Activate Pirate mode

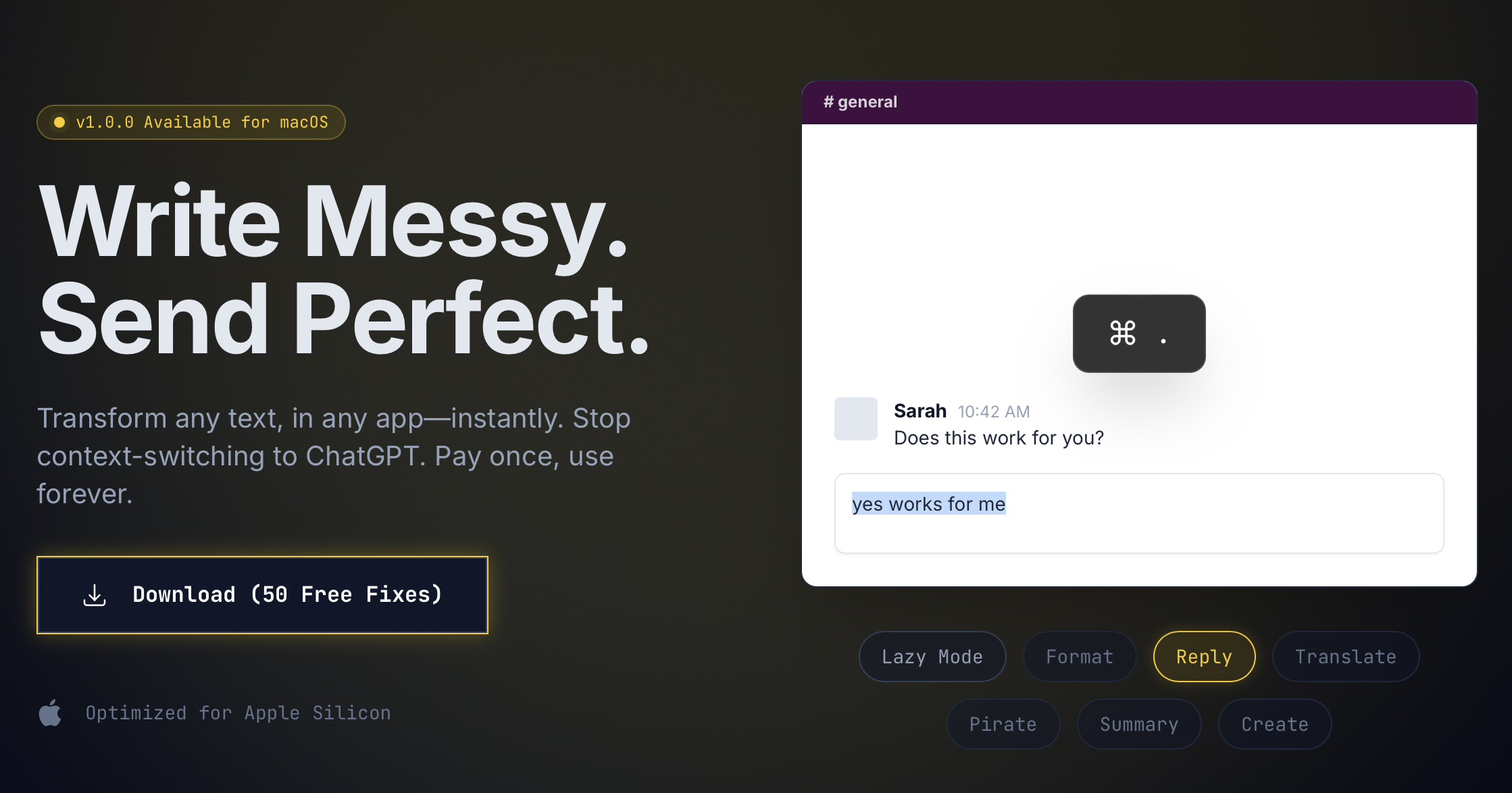(x=1003, y=723)
